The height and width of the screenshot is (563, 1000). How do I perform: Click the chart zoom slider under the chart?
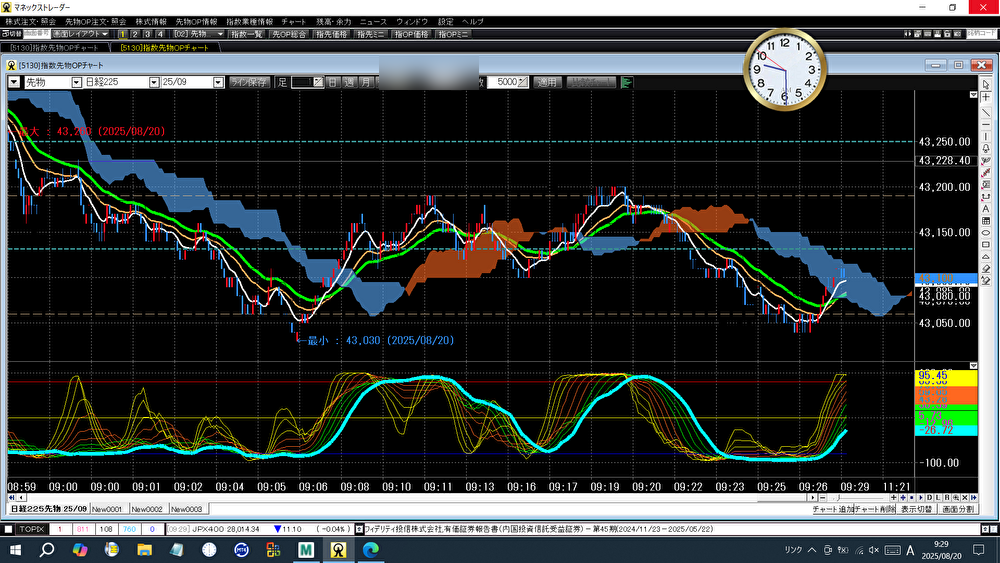click(x=858, y=497)
